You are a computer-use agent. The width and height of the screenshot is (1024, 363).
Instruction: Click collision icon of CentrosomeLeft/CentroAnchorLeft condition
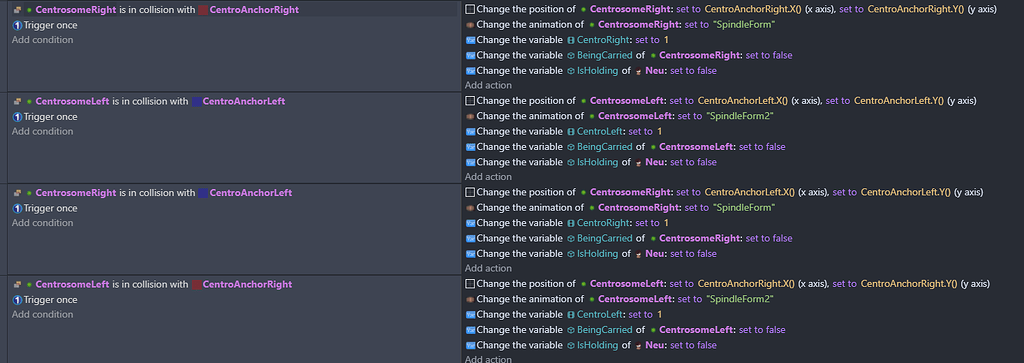tap(18, 101)
